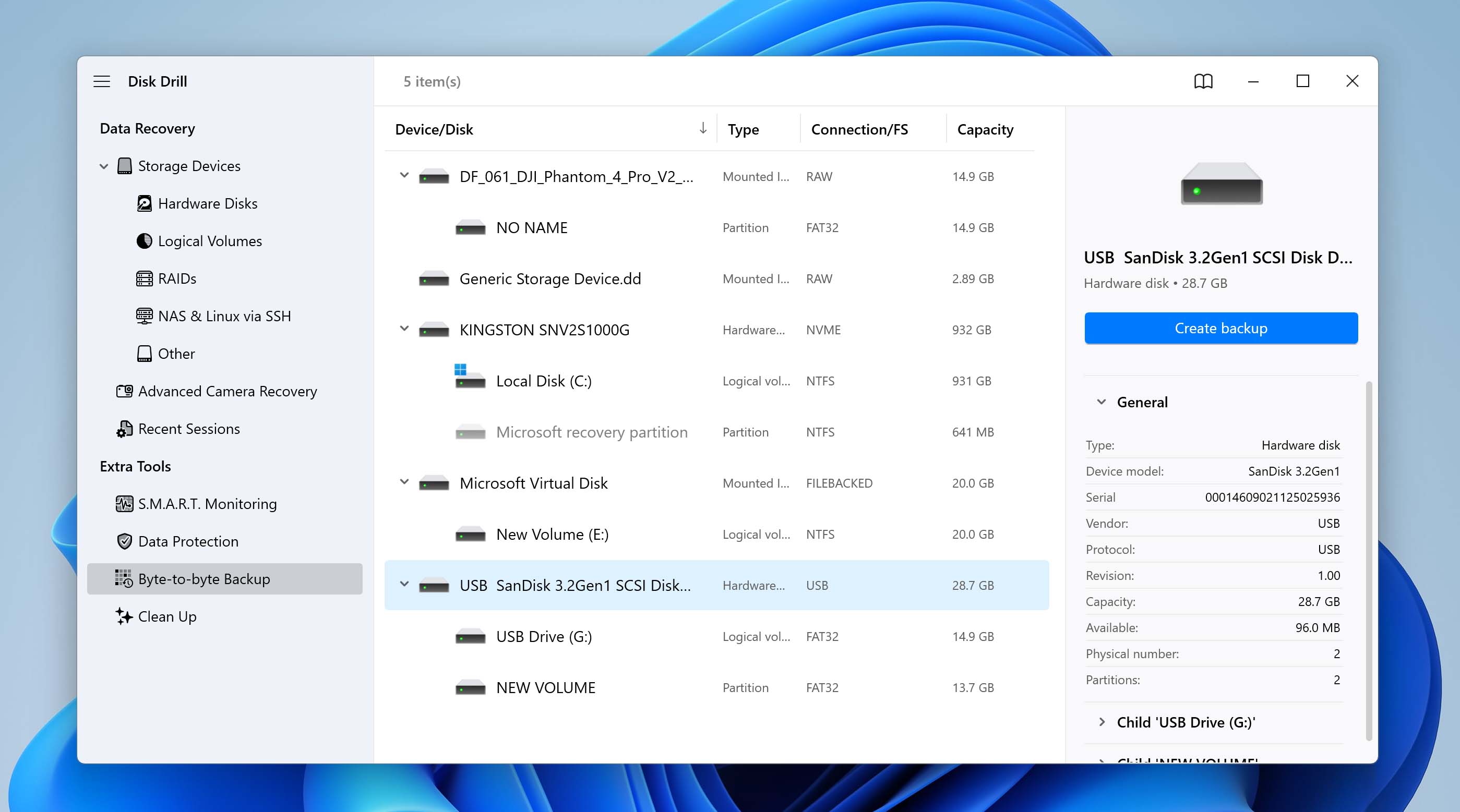This screenshot has height=812, width=1460.
Task: Click the RAIDs icon
Action: pos(144,278)
